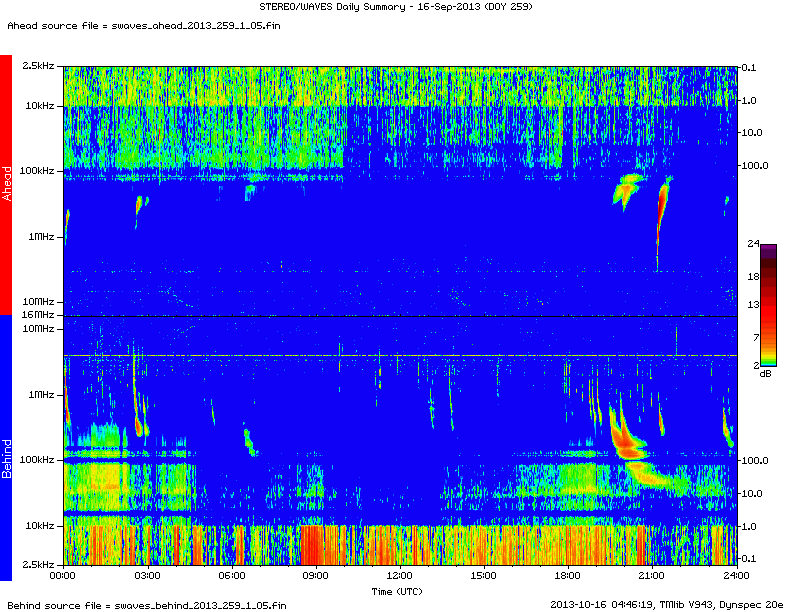Click the dB unit label under color scale
Image resolution: width=792 pixels, height=612 pixels.
click(x=766, y=373)
